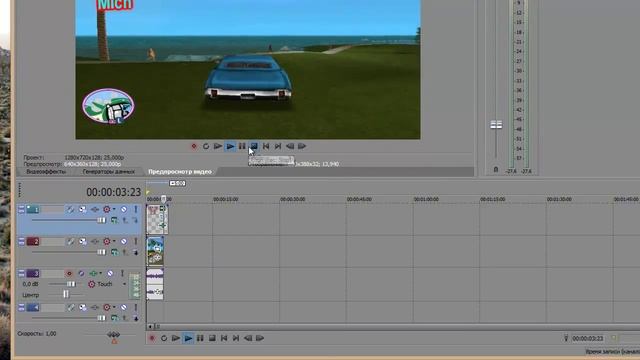Previous frame button in the timeline transport bar
This screenshot has width=640, height=360.
click(248, 338)
